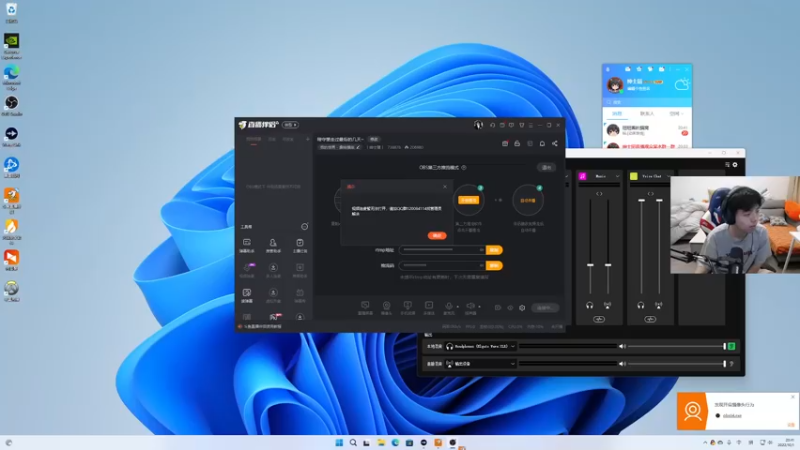Image resolution: width=800 pixels, height=450 pixels.
Task: Click the share icon in streaming app header
Action: 555,143
